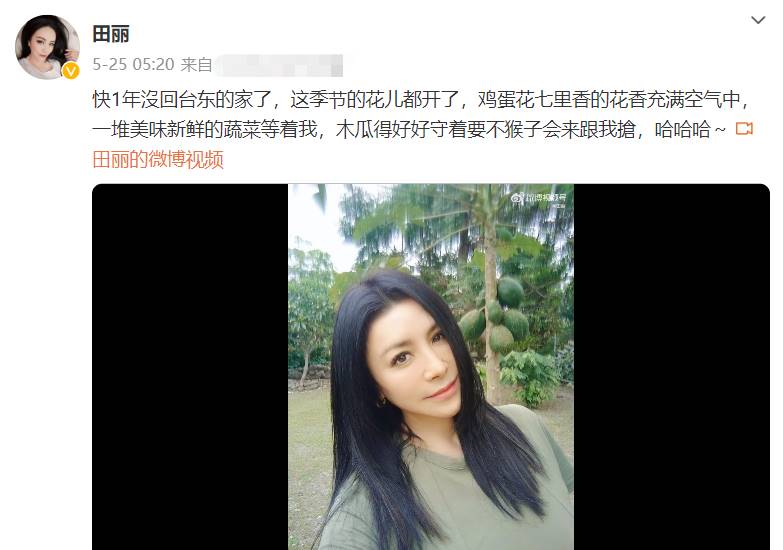Click the second post text line about 木瓜
Viewport: 783px width, 550px height.
[x=408, y=129]
